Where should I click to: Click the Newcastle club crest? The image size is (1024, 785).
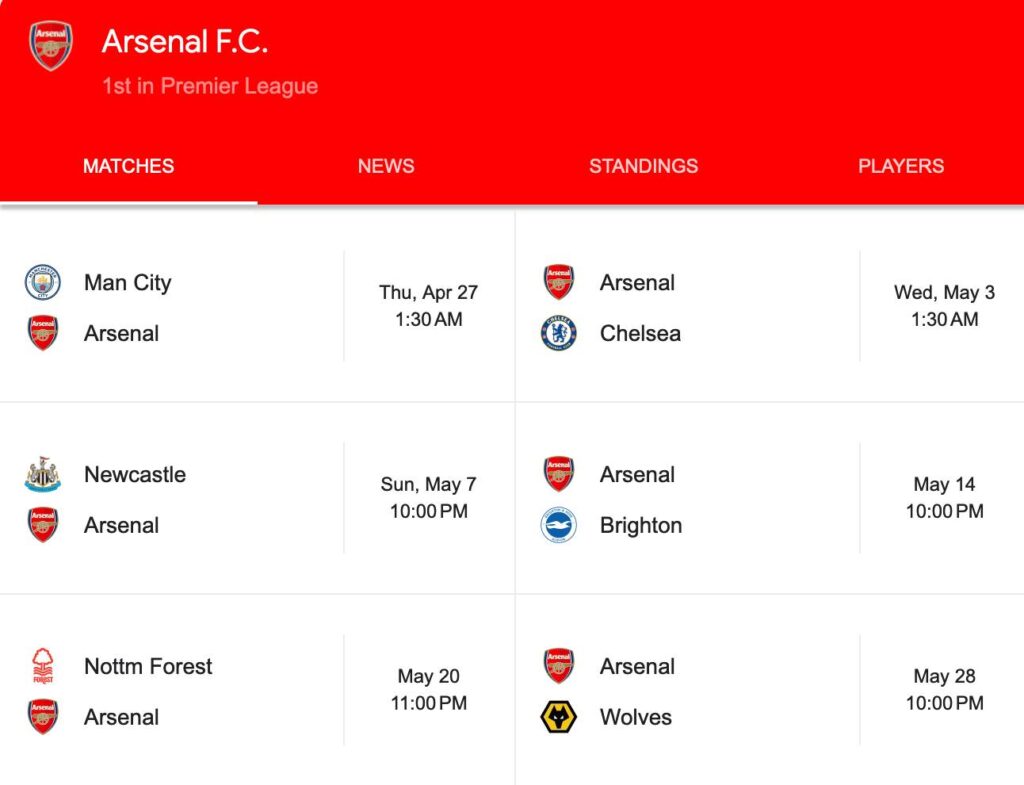43,475
